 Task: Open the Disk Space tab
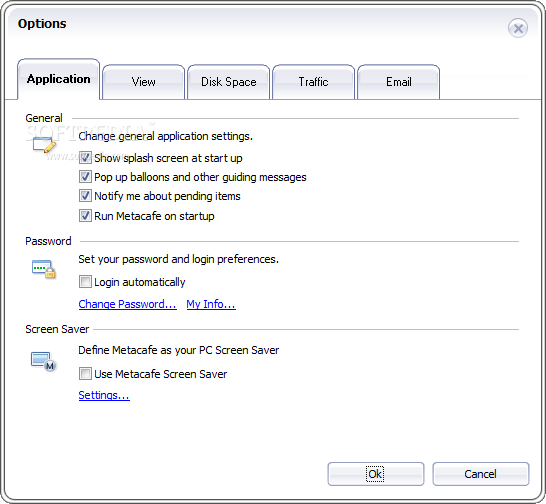coord(228,82)
